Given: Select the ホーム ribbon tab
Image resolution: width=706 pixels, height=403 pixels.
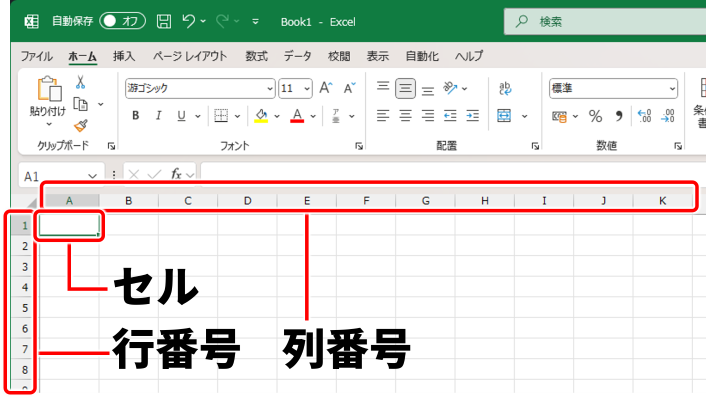Looking at the screenshot, I should click(x=83, y=56).
